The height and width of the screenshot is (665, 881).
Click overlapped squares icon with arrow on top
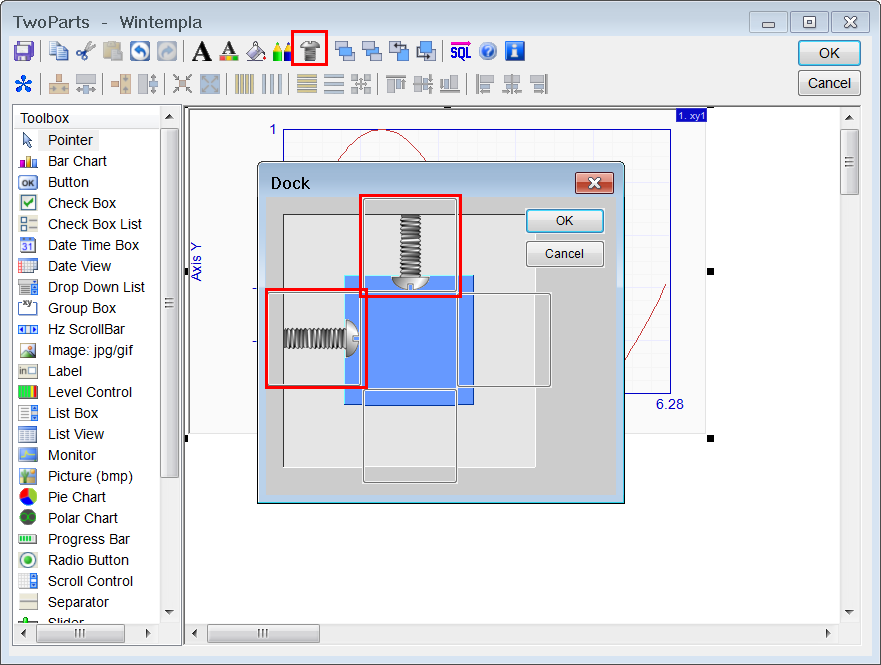[399, 51]
